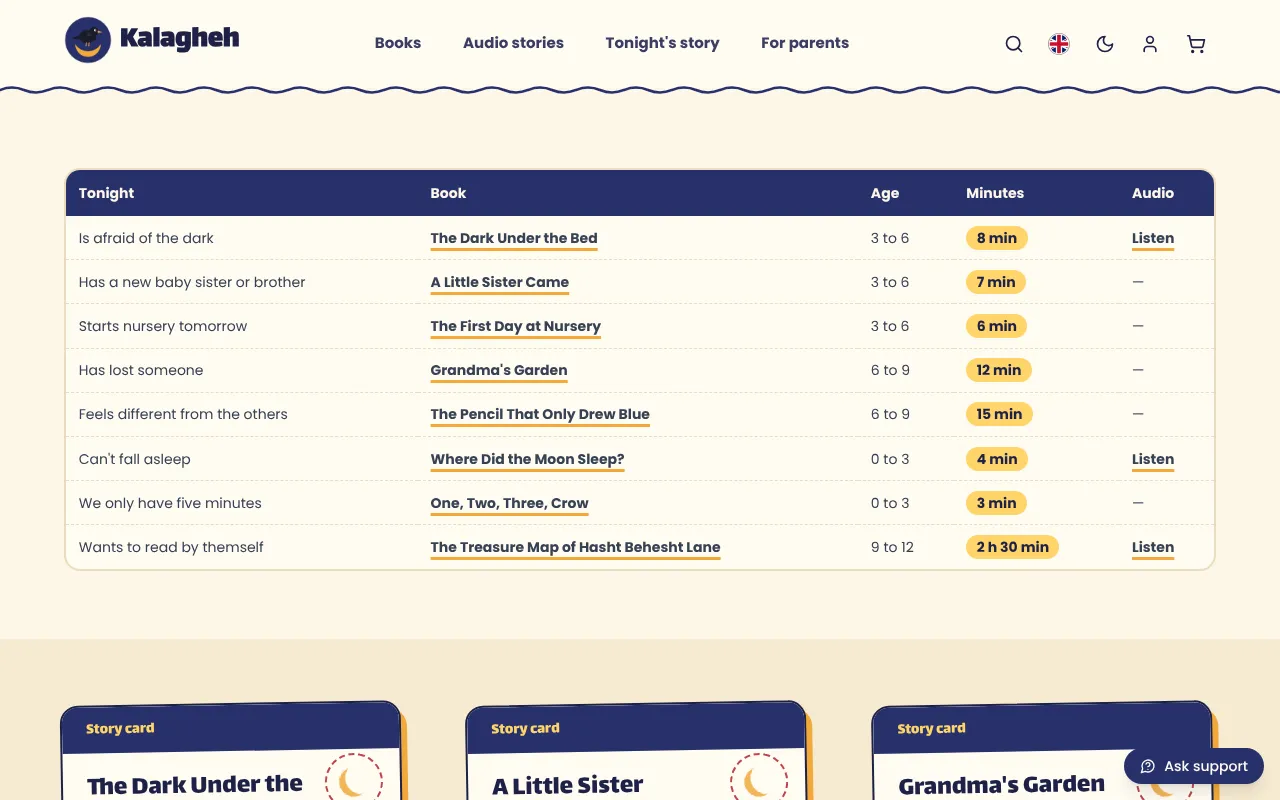Open the search icon
1280x800 pixels.
coord(1014,44)
